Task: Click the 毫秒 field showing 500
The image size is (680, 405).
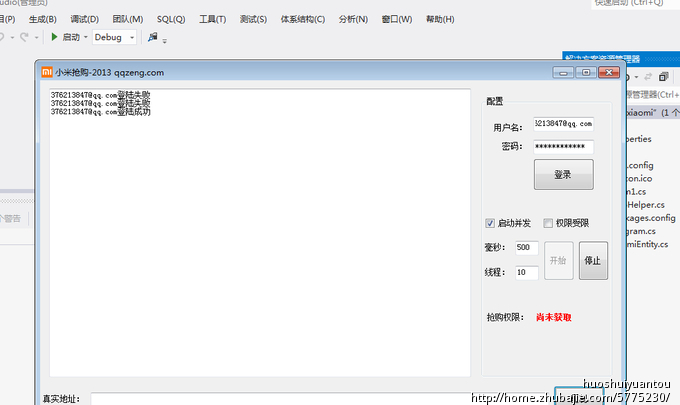Action: [526, 248]
